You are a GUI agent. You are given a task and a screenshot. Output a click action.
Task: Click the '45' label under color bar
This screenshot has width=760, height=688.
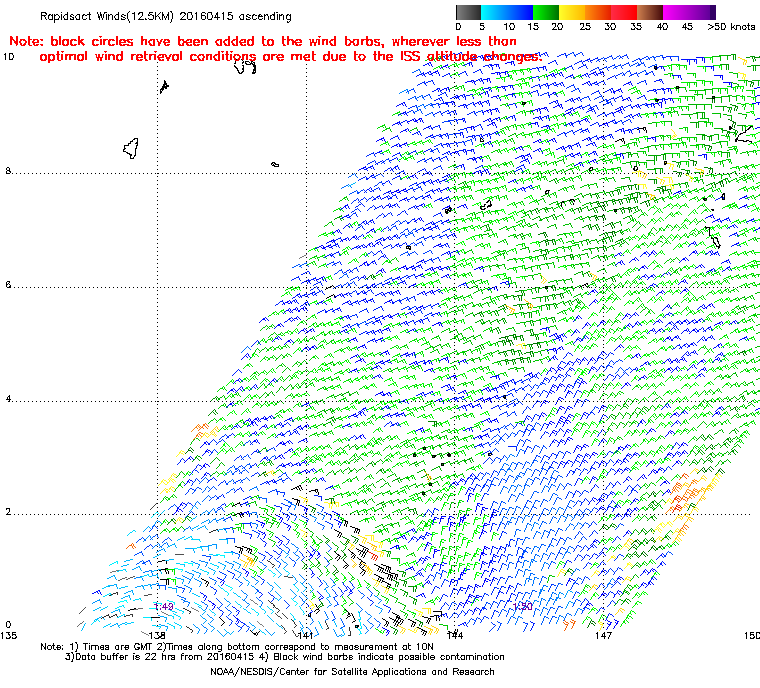(x=687, y=27)
